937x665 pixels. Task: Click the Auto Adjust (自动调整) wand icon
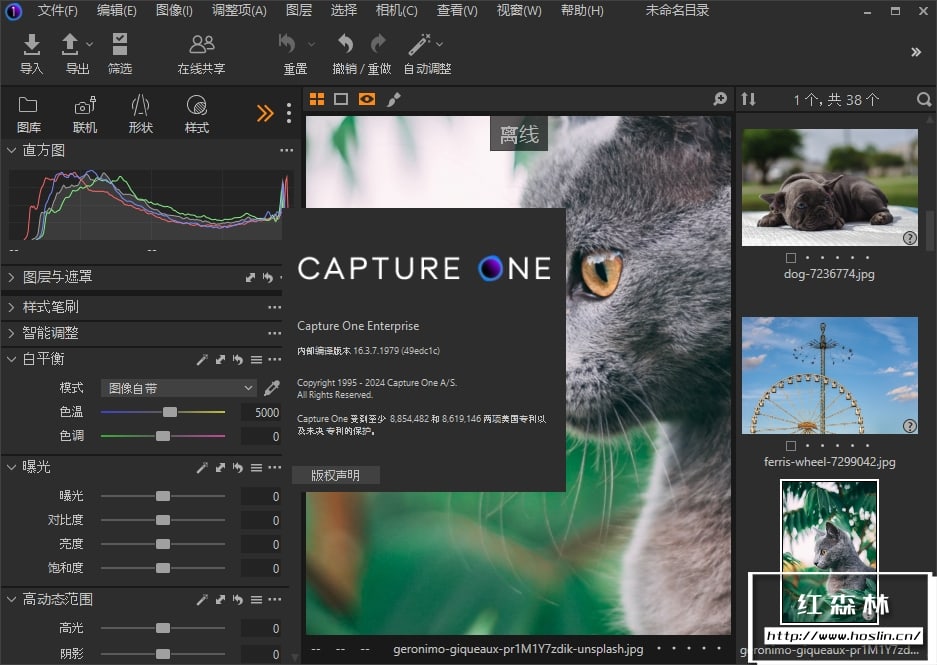coord(420,45)
